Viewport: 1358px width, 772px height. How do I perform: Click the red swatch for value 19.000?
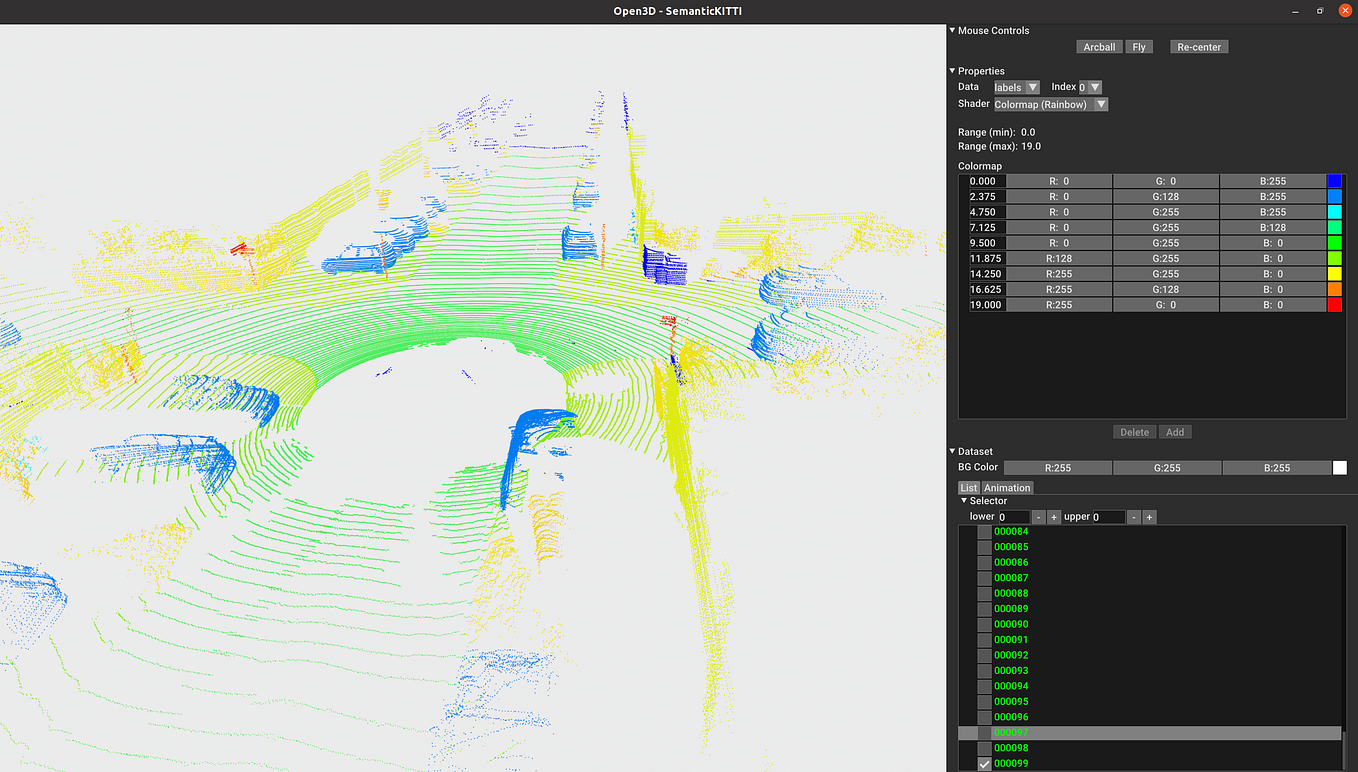pyautogui.click(x=1335, y=304)
